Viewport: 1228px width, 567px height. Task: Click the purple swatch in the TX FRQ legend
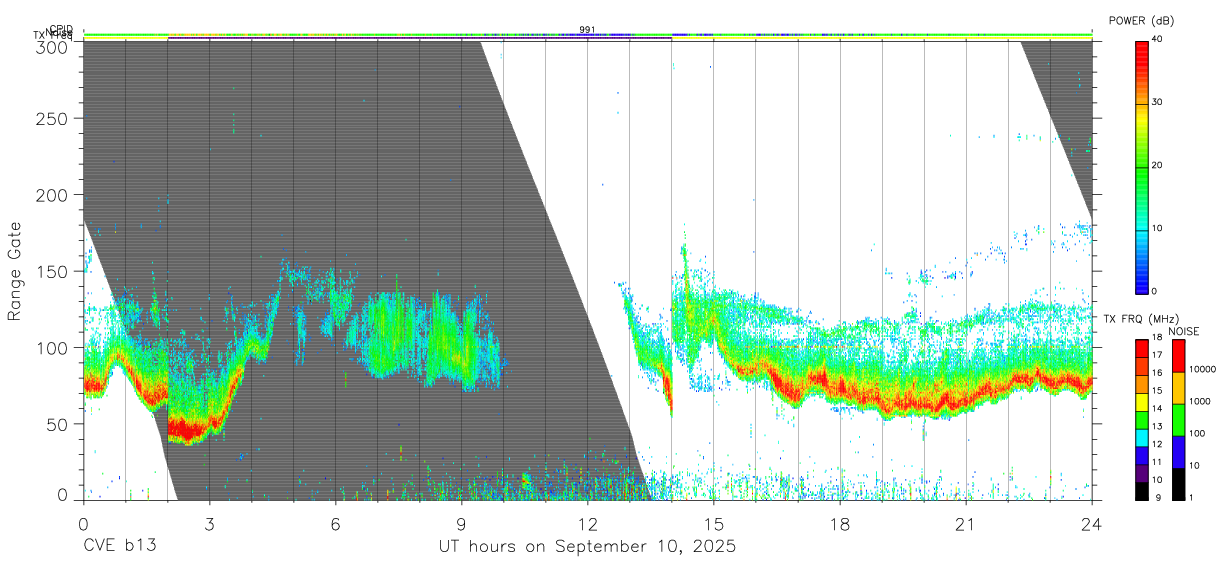(x=1141, y=474)
